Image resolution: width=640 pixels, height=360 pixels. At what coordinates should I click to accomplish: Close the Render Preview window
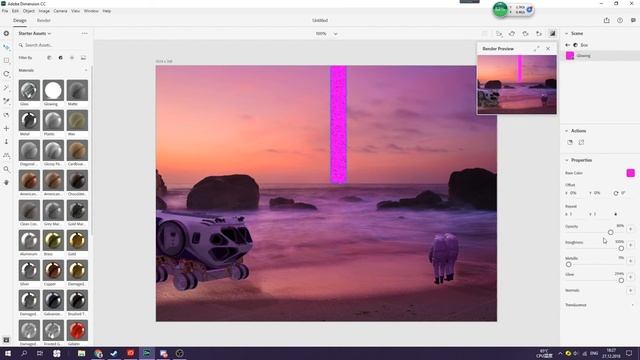pyautogui.click(x=548, y=49)
